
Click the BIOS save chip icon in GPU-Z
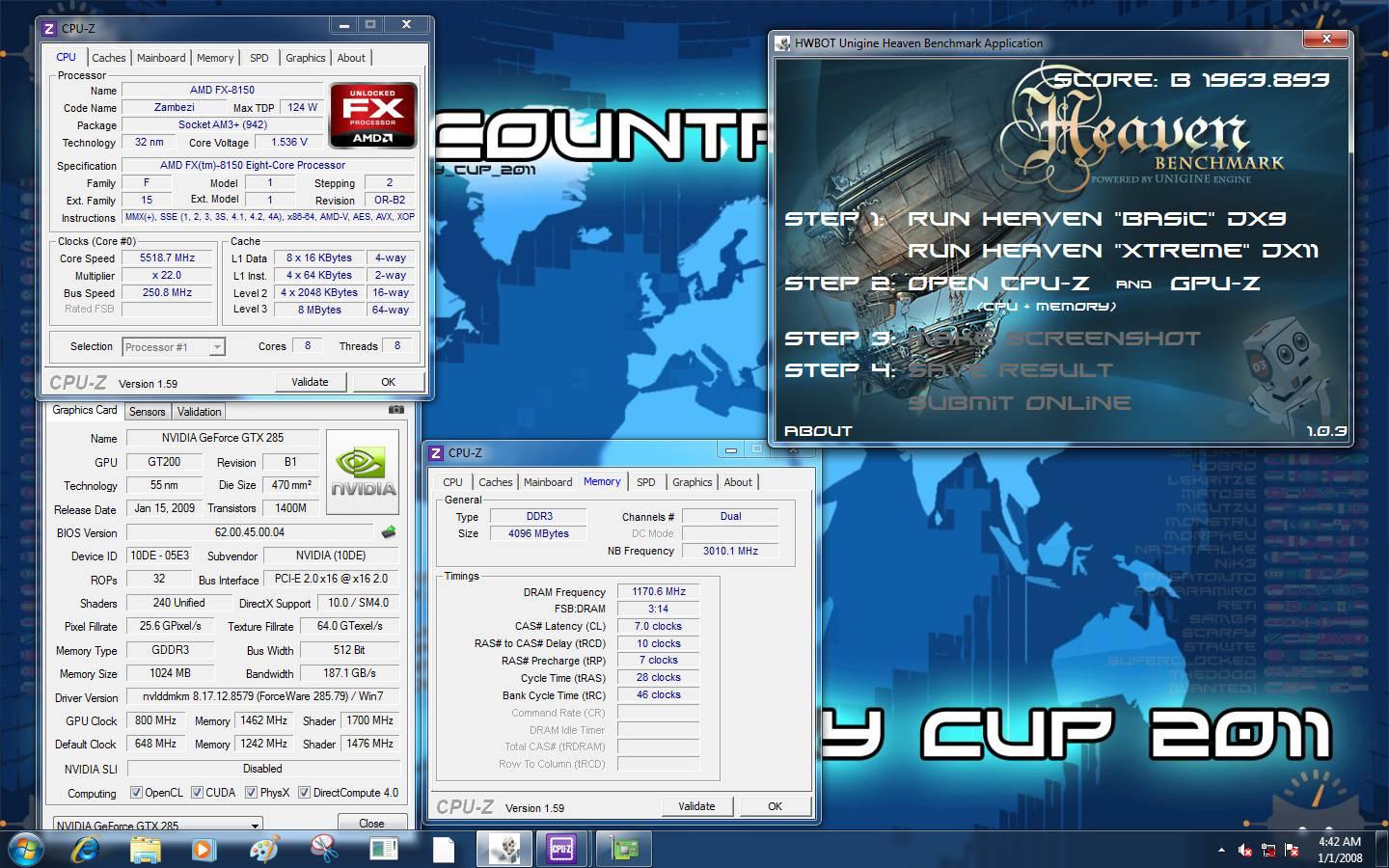[389, 532]
